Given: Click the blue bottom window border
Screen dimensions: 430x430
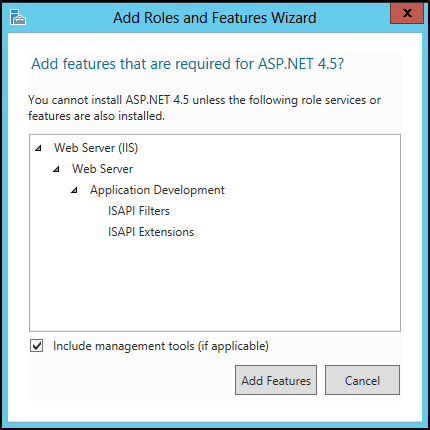Looking at the screenshot, I should pyautogui.click(x=215, y=425).
